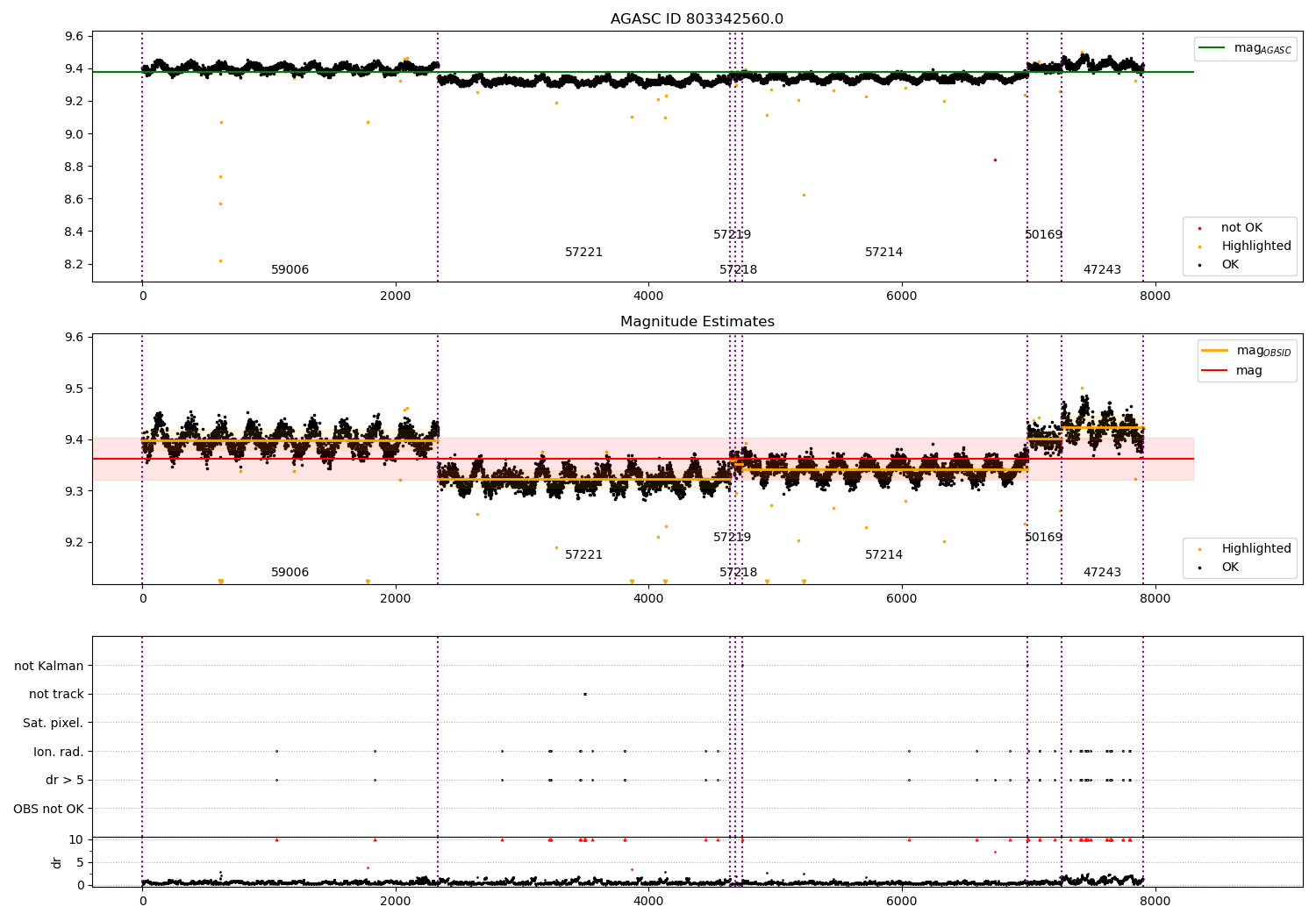This screenshot has width=1316, height=921.
Task: Click OBSID label 57218 in top plot
Action: point(738,270)
